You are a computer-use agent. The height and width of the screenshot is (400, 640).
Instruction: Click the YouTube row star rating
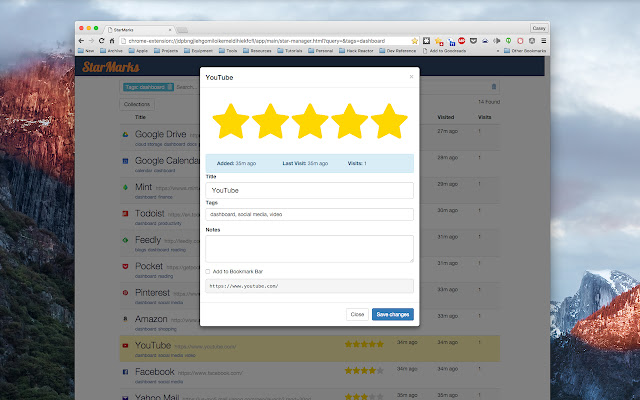(x=364, y=344)
